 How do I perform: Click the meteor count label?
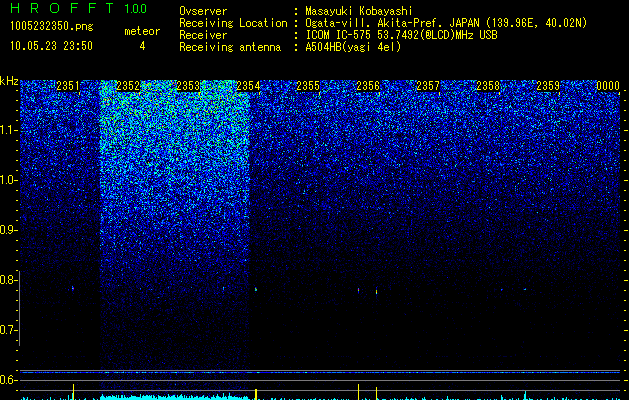click(x=142, y=31)
